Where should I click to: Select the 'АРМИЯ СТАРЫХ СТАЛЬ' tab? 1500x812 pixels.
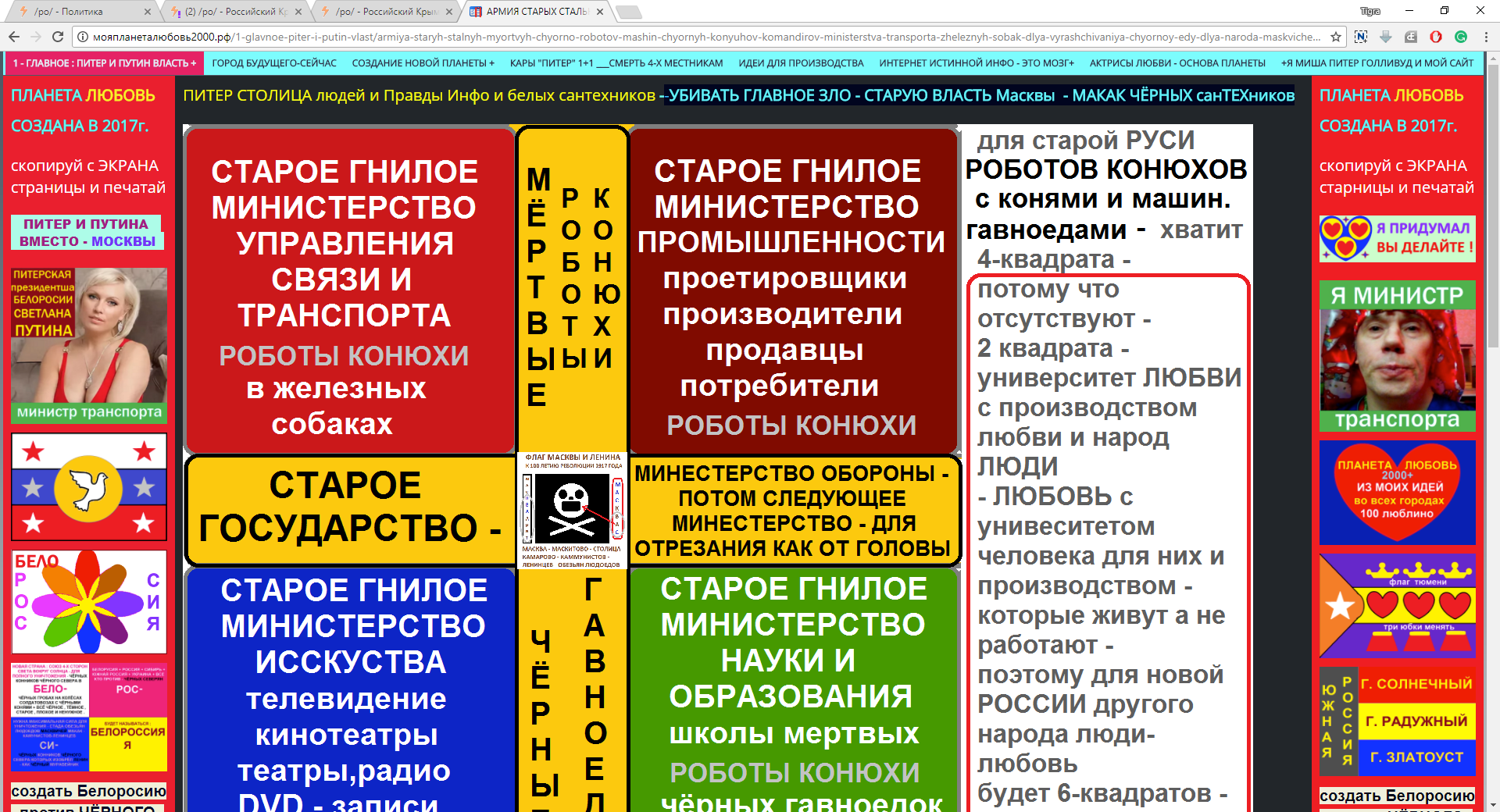tap(536, 12)
